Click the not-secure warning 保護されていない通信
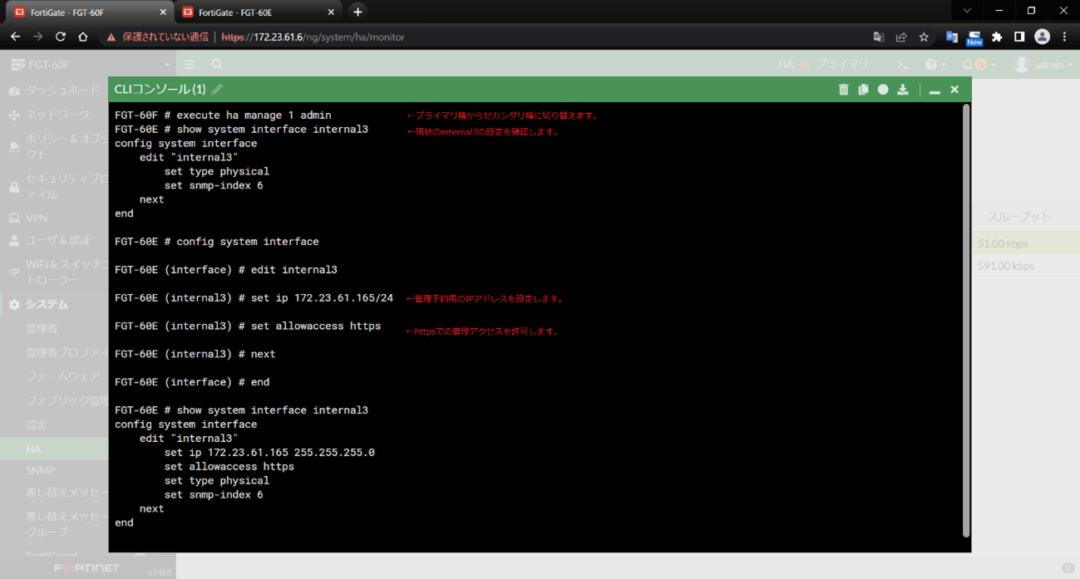The height and width of the screenshot is (579, 1080). tap(158, 37)
